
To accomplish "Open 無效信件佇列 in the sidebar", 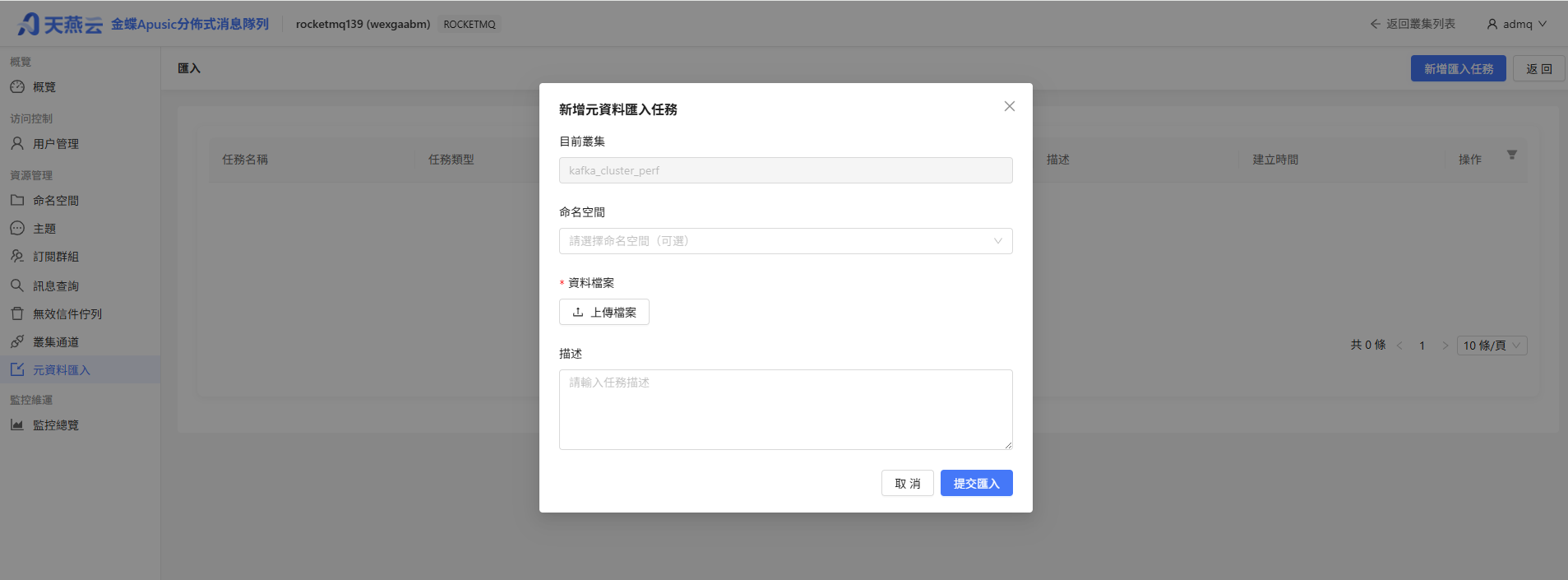I will (x=80, y=314).
